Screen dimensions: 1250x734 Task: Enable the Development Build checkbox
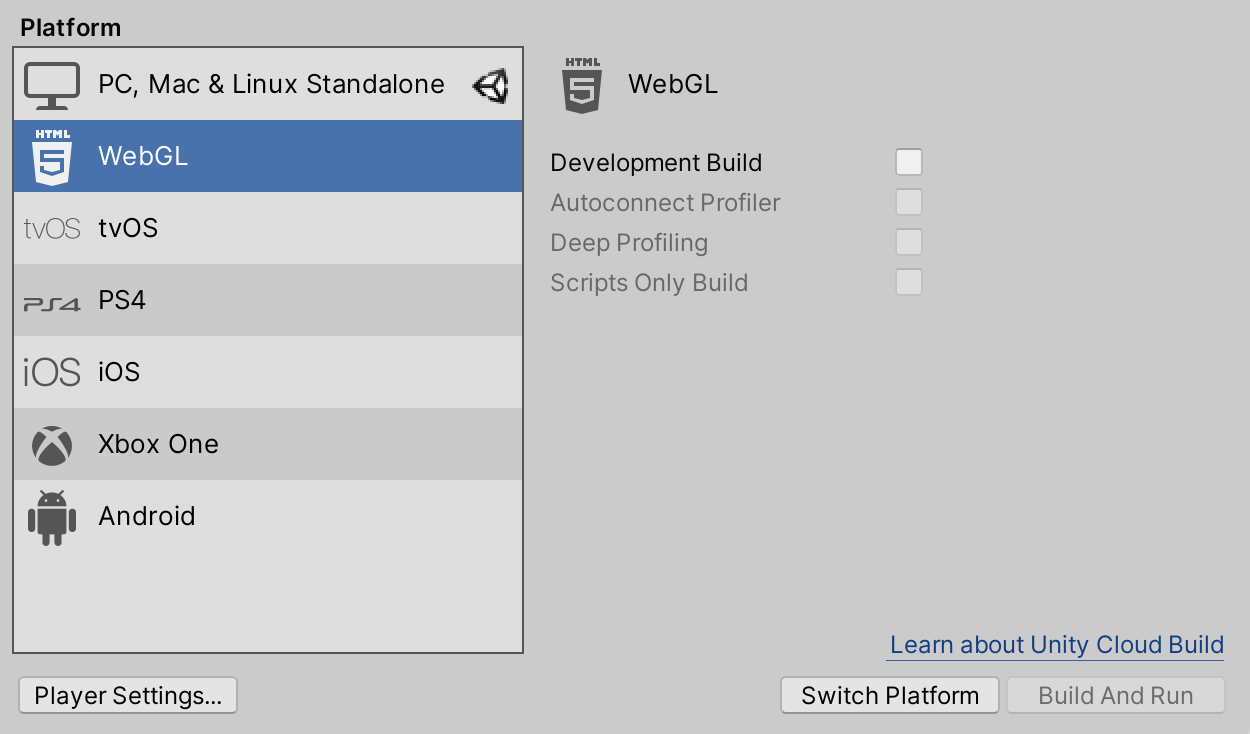point(908,162)
